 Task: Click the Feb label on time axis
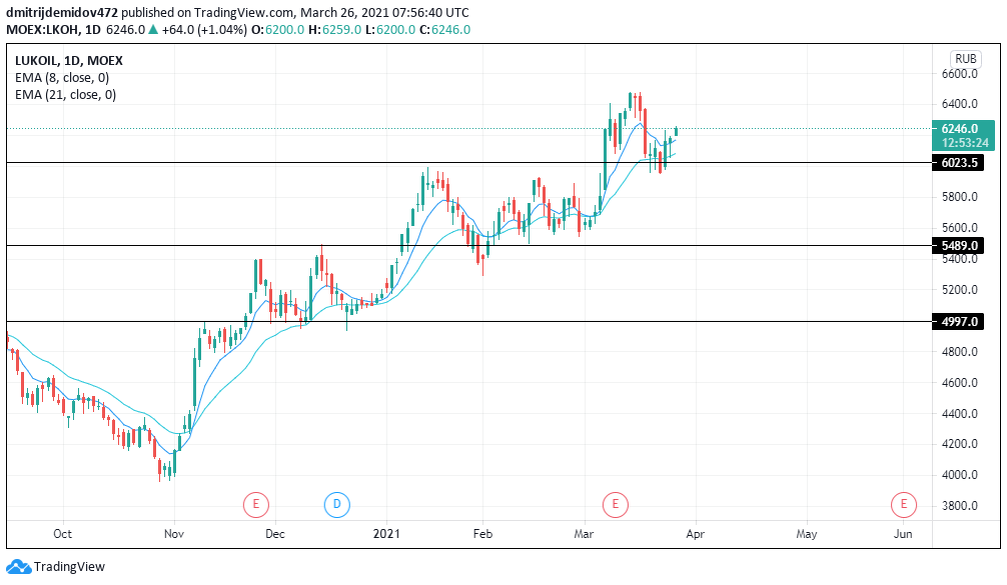click(482, 534)
